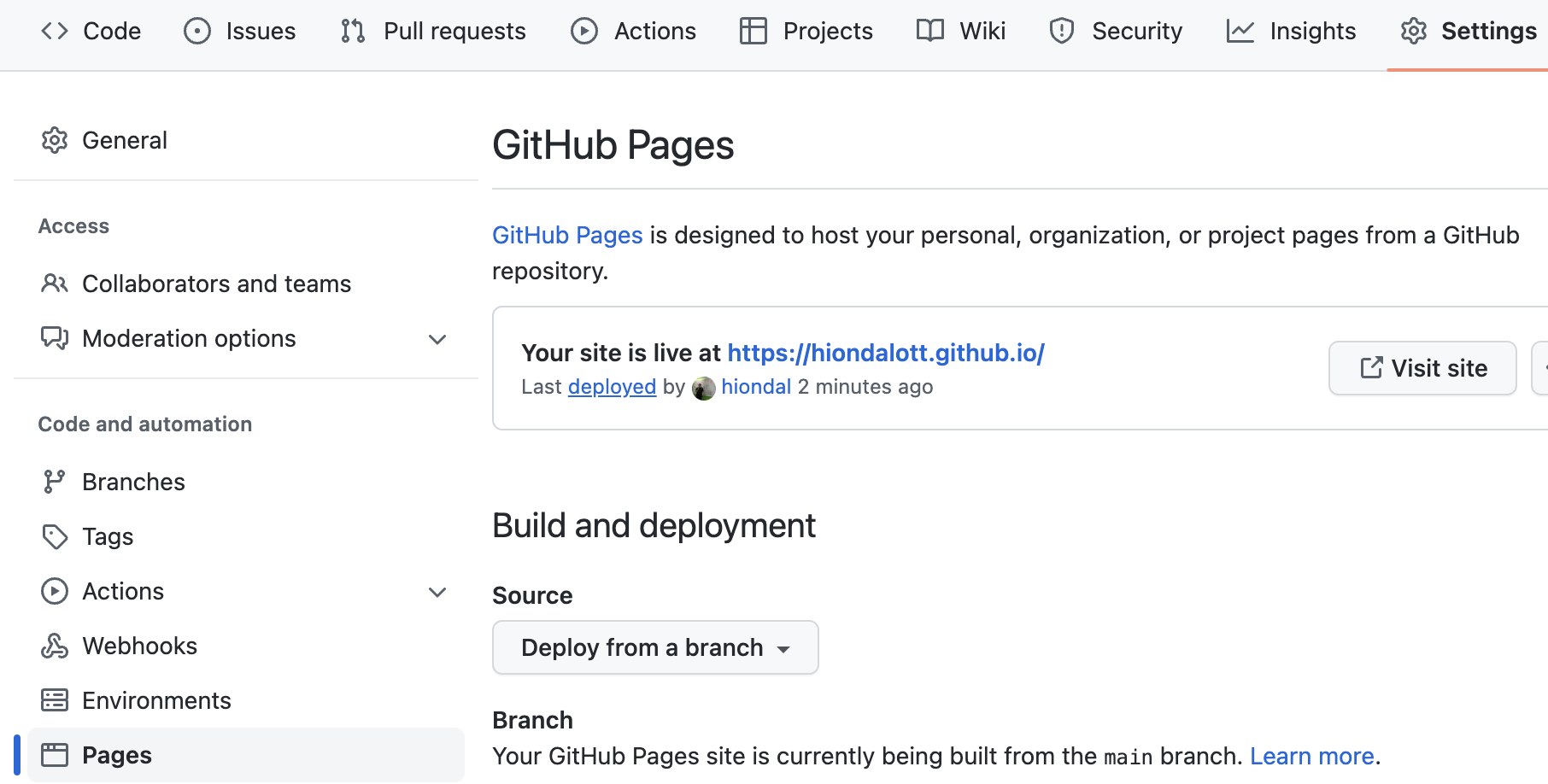
Task: Open the Code tab
Action: 91,31
